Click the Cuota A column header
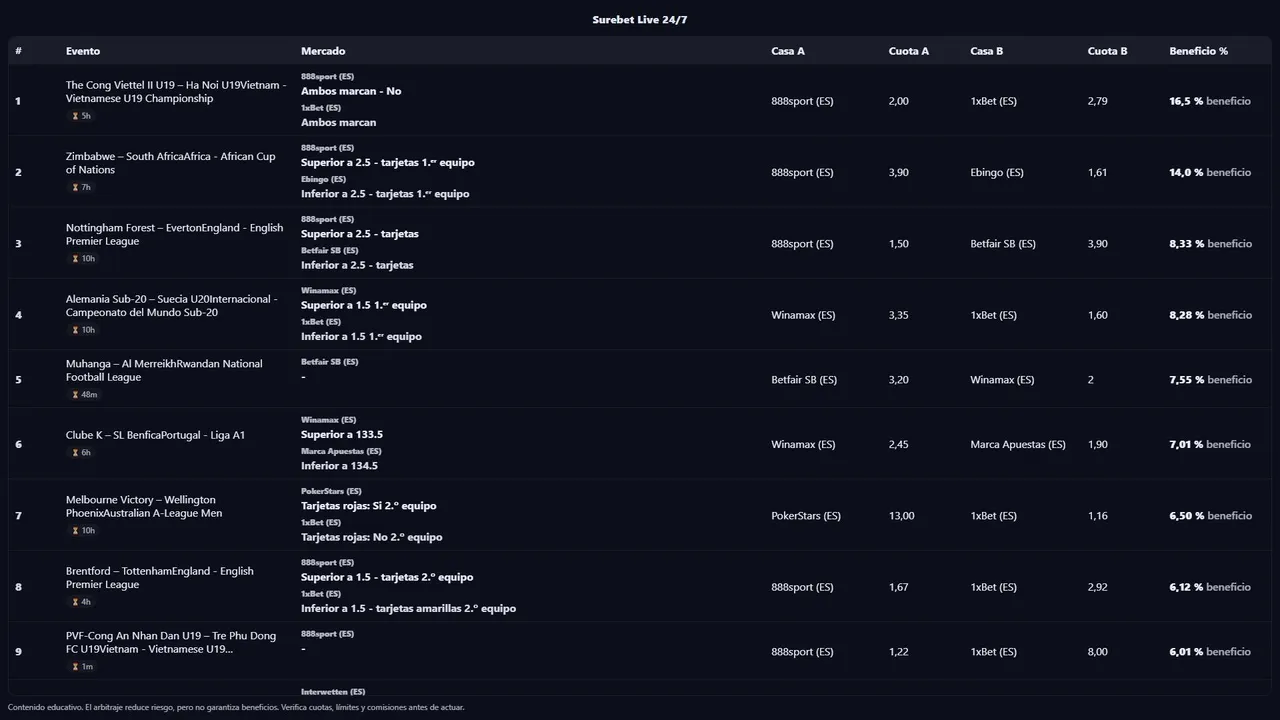The height and width of the screenshot is (720, 1280). point(908,51)
